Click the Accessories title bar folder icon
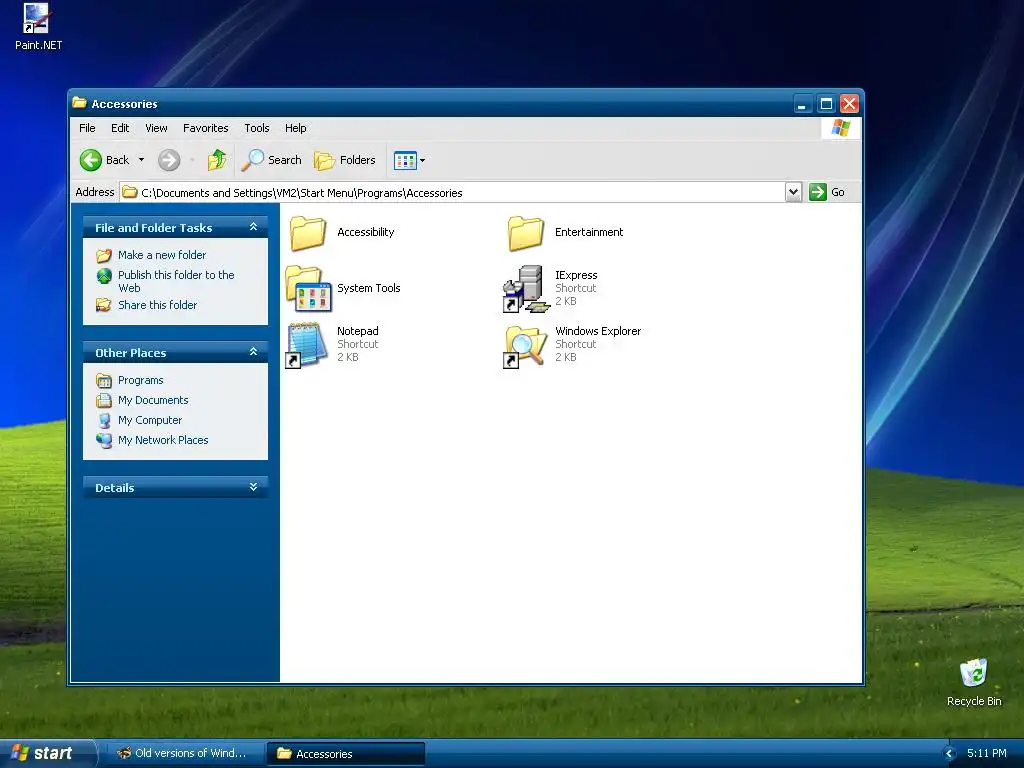The image size is (1024, 768). (80, 103)
